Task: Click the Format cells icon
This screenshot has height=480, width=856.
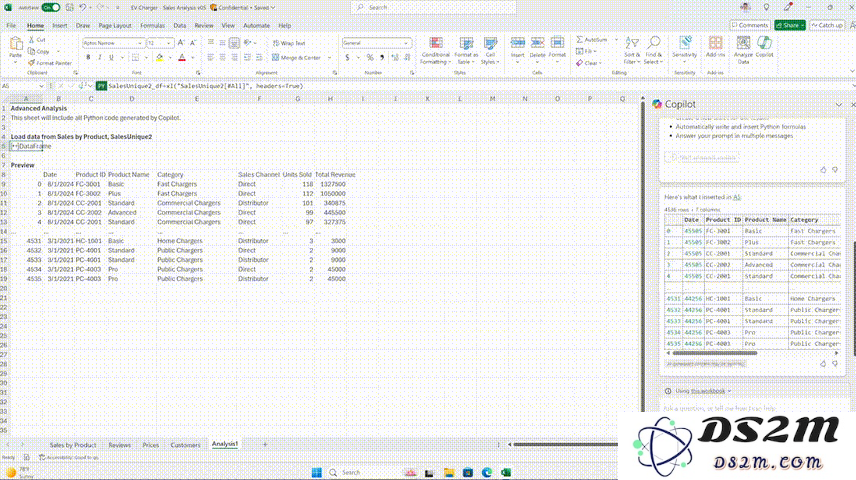Action: [x=557, y=43]
